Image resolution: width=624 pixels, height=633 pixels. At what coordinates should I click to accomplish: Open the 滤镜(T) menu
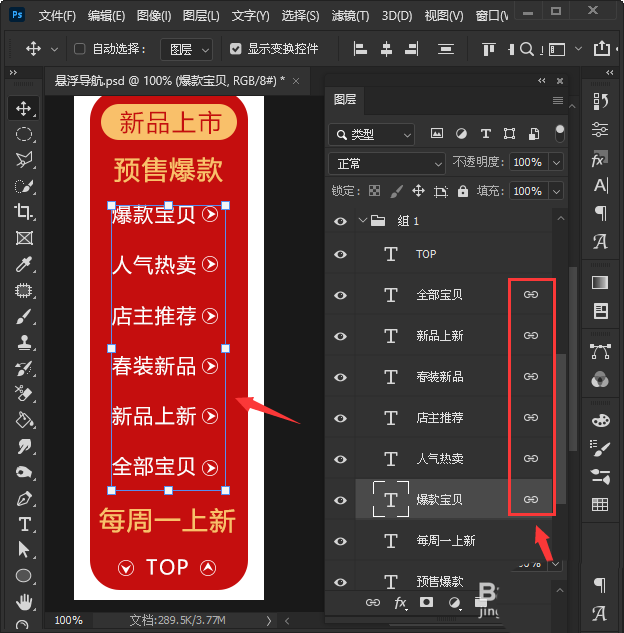pyautogui.click(x=350, y=16)
